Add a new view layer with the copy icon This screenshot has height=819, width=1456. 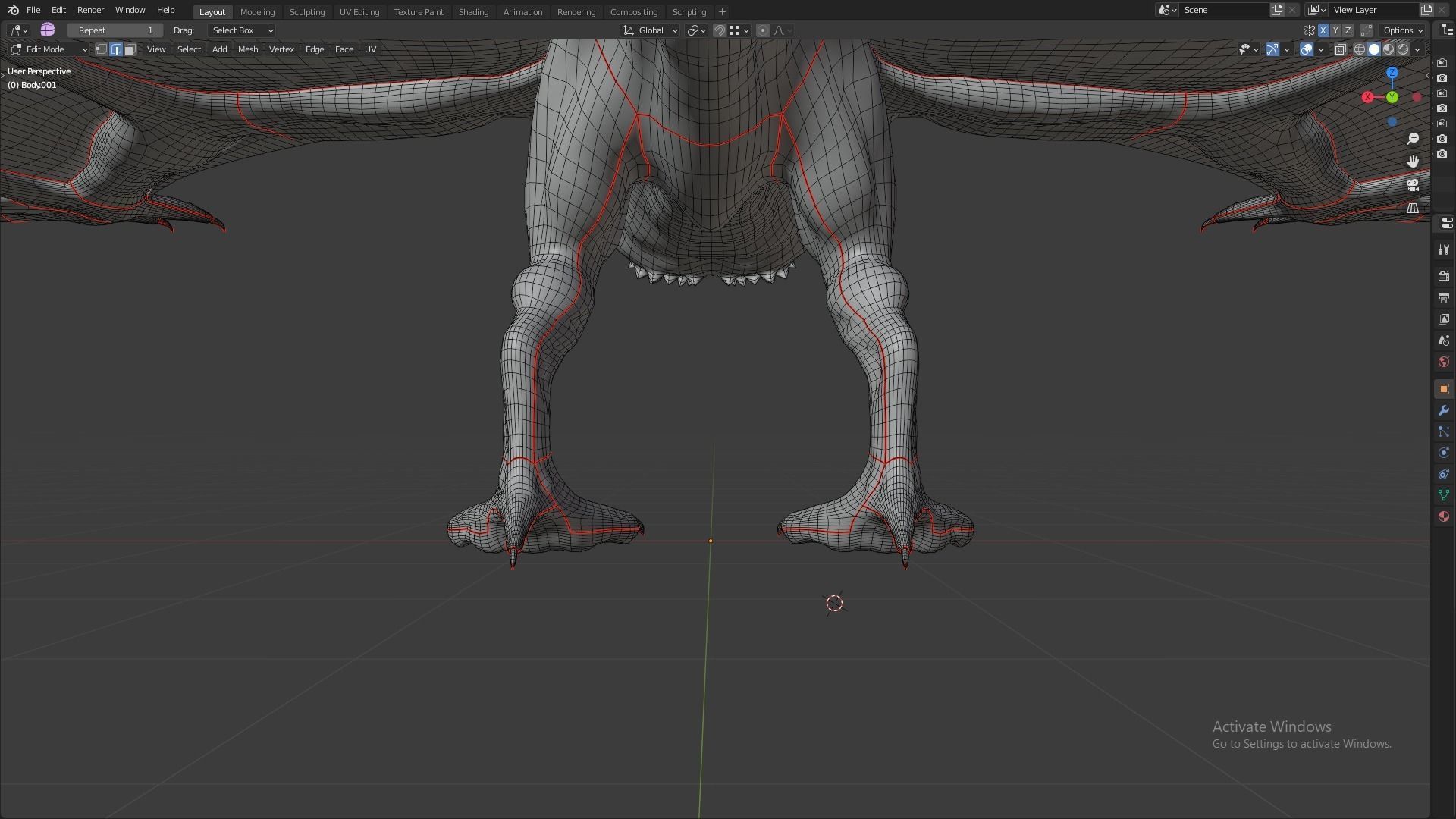[1426, 10]
